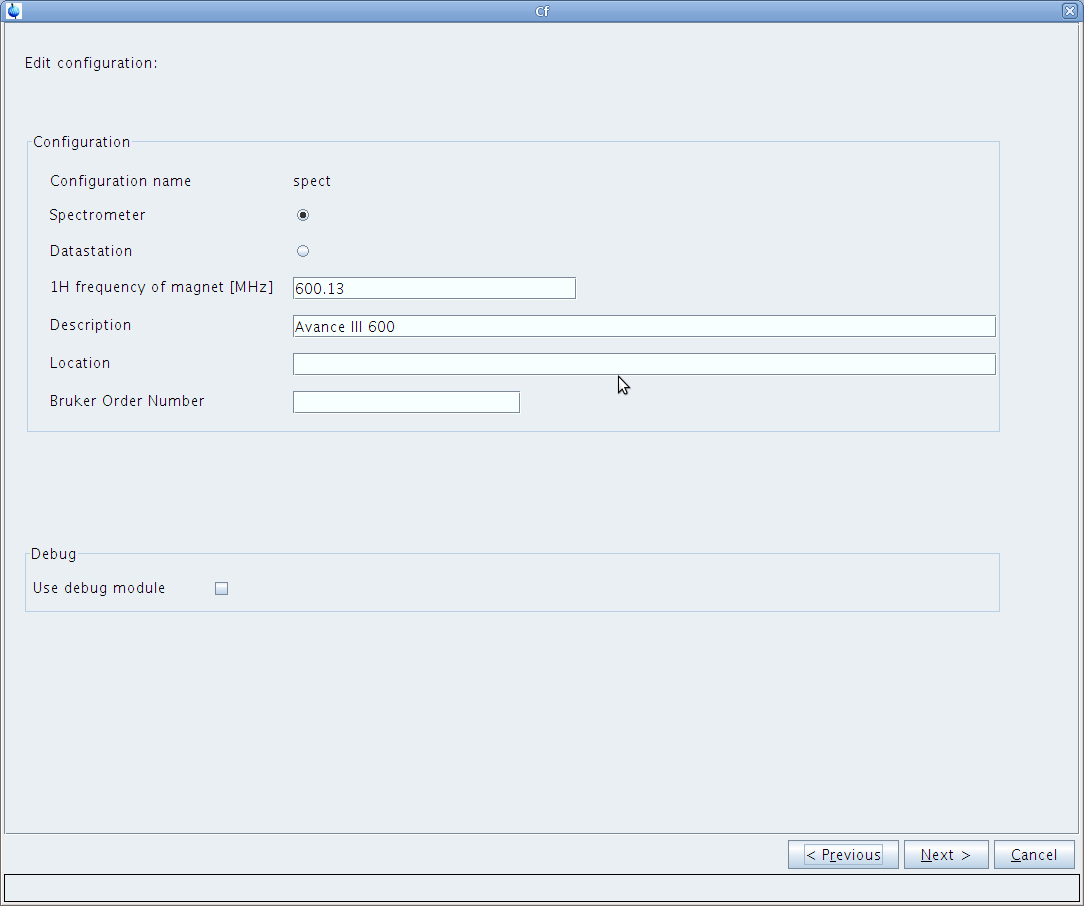
Task: Click the 1H frequency of magnet field
Action: click(x=434, y=288)
